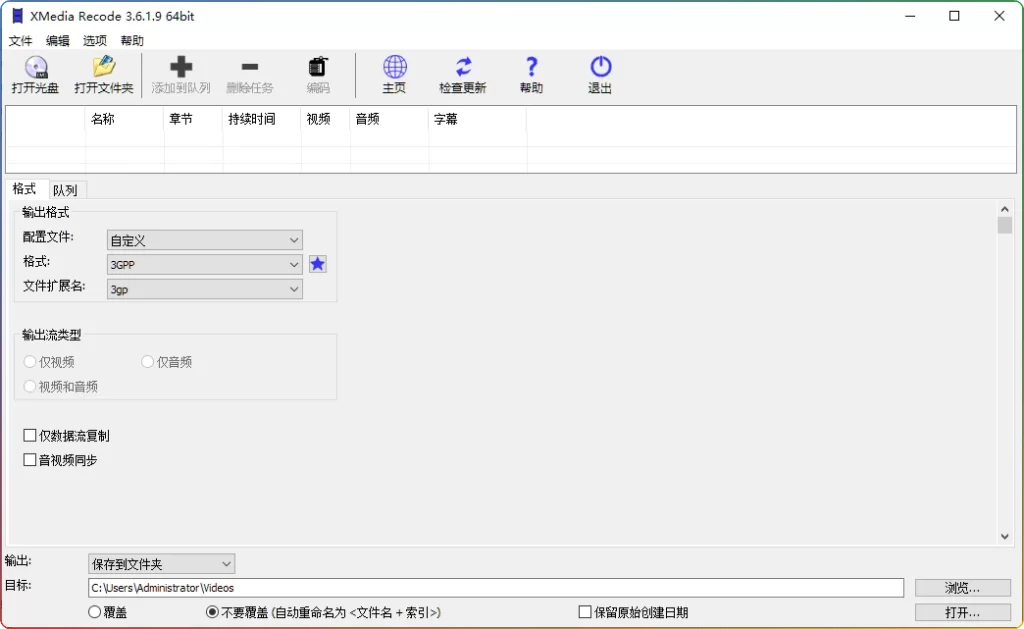Expand the 文件扩展名 3gp dropdown
This screenshot has height=629, width=1024.
tap(204, 289)
